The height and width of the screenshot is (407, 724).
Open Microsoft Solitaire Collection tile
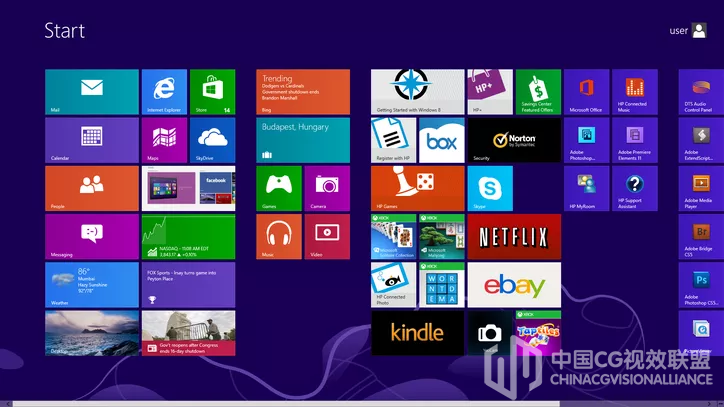point(393,237)
